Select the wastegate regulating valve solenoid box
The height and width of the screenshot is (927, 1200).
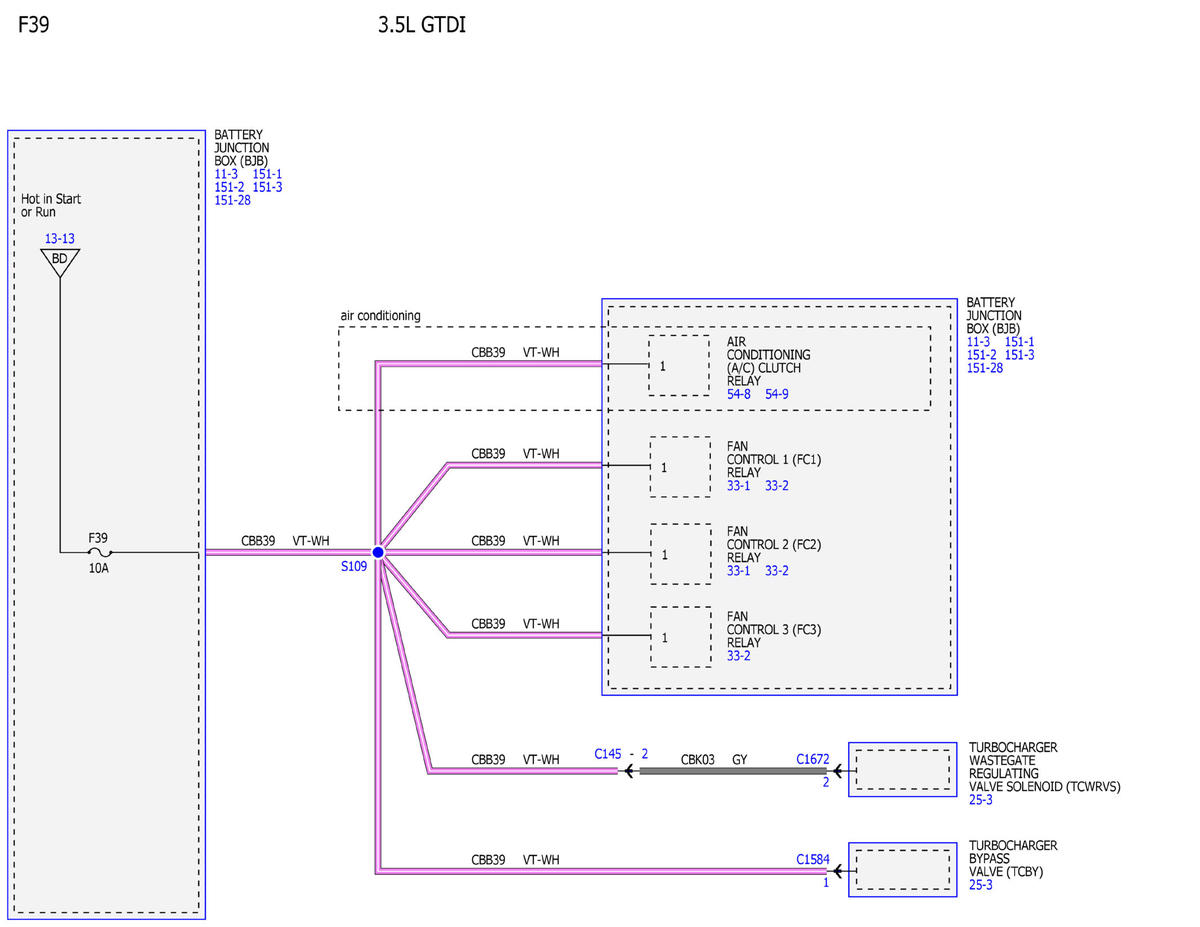point(903,770)
